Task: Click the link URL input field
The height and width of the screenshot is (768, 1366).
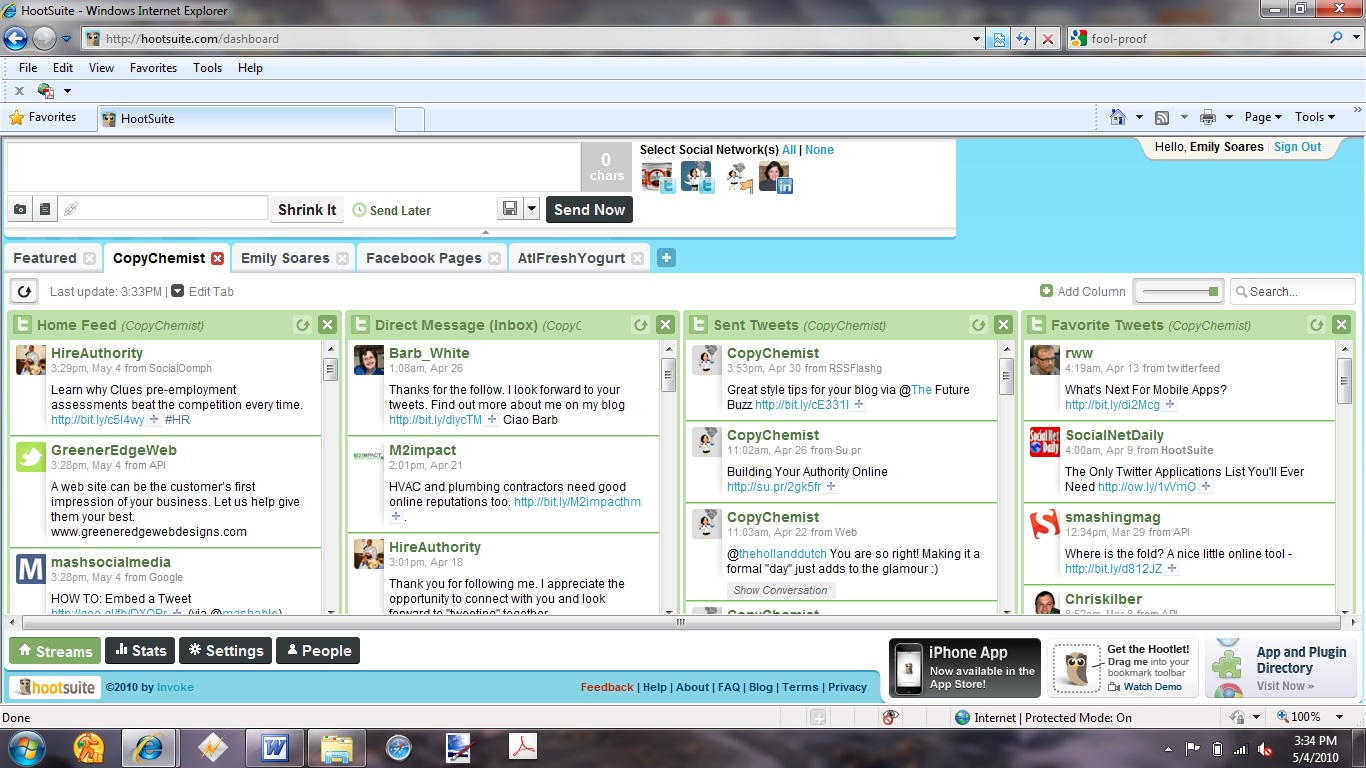Action: point(163,209)
